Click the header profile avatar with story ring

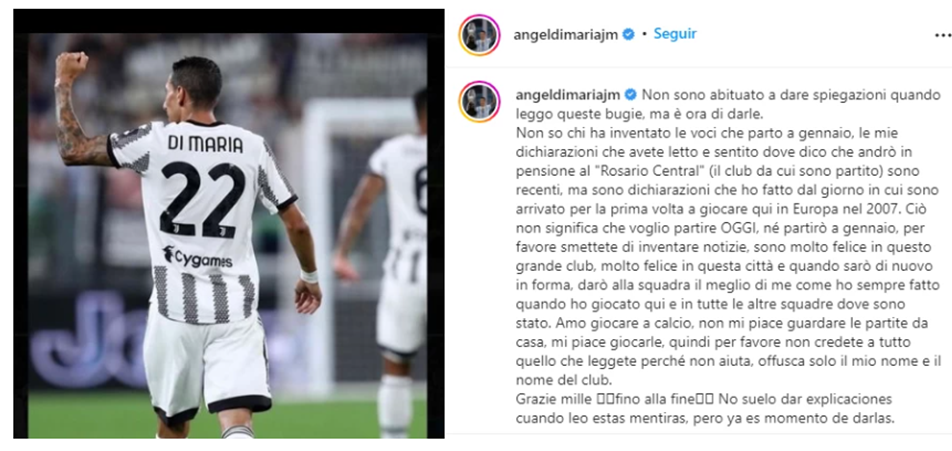(x=479, y=35)
